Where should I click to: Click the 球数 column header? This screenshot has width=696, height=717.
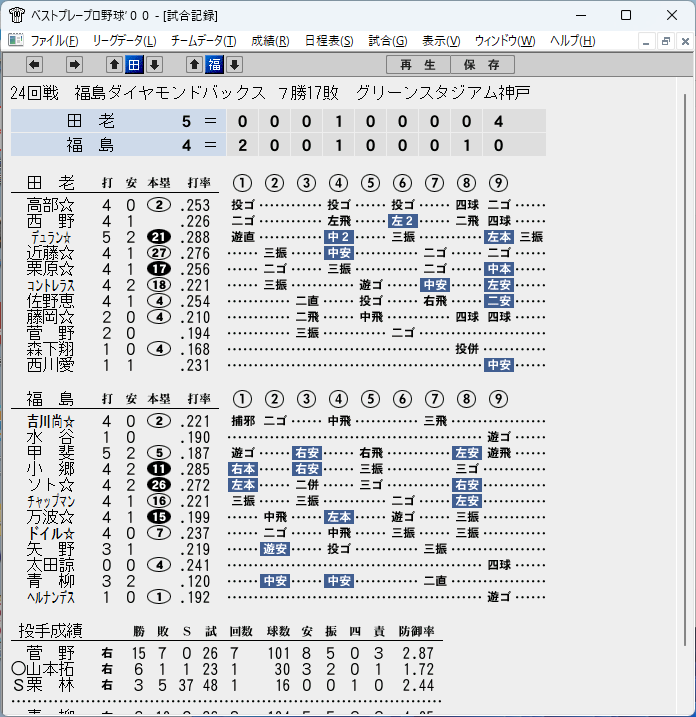coord(278,631)
